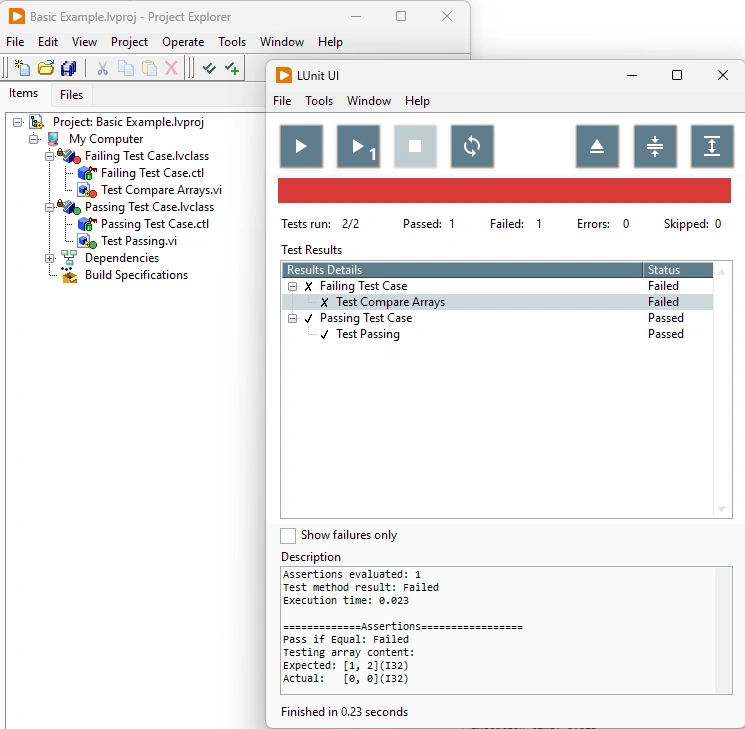Click inside the Description text box
This screenshot has width=745, height=729.
click(x=506, y=630)
